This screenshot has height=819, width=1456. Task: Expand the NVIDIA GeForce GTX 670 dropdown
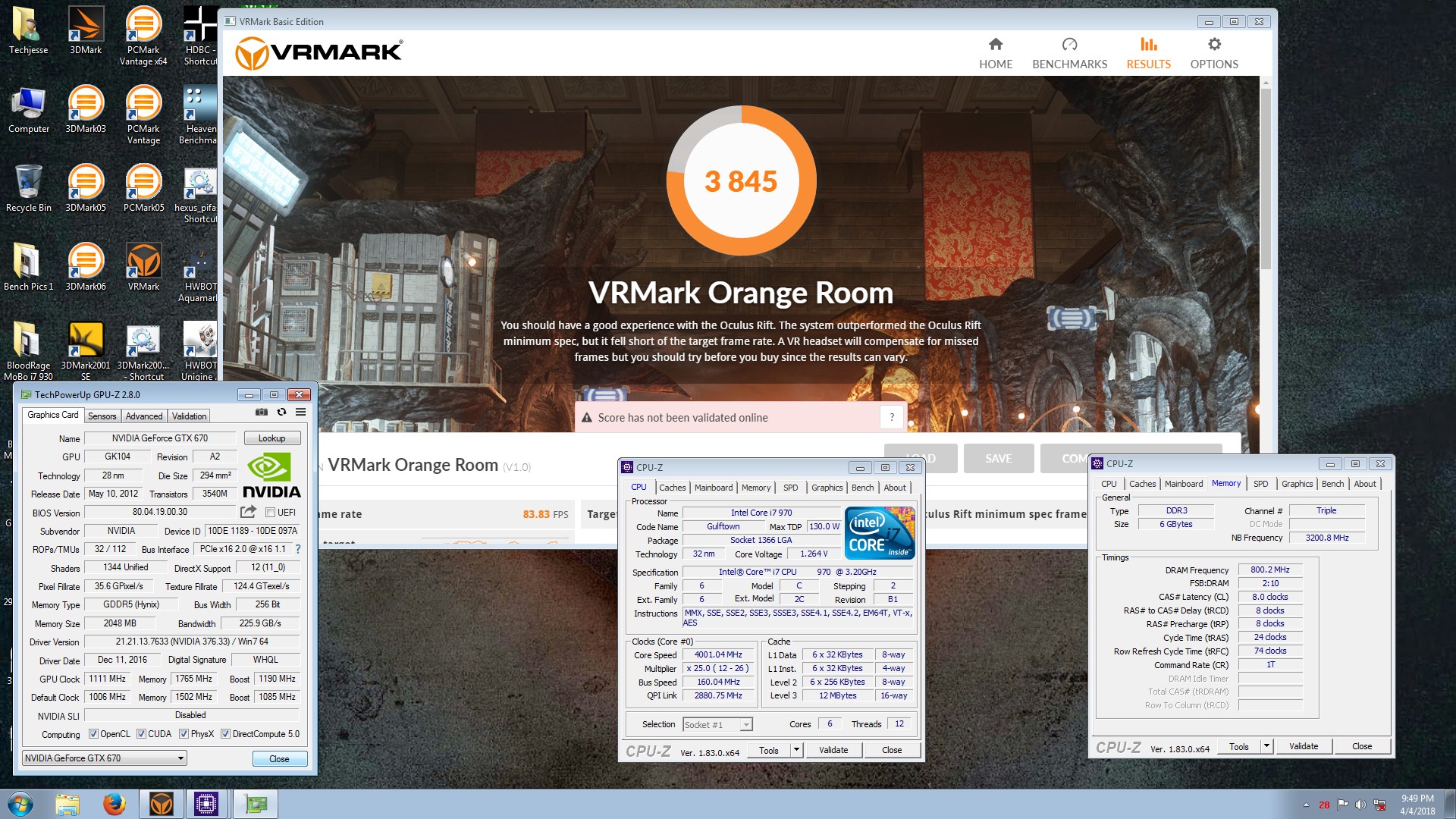pos(105,758)
